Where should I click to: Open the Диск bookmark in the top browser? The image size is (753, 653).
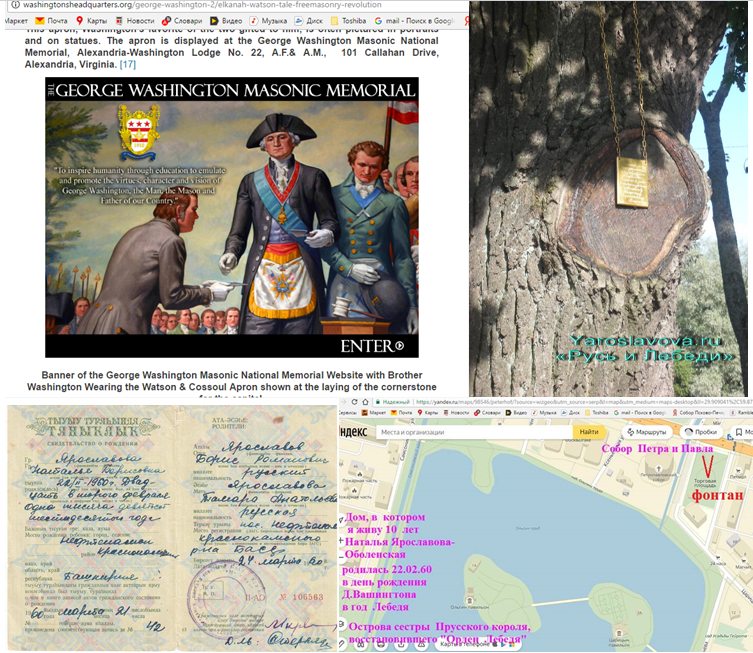pos(309,21)
